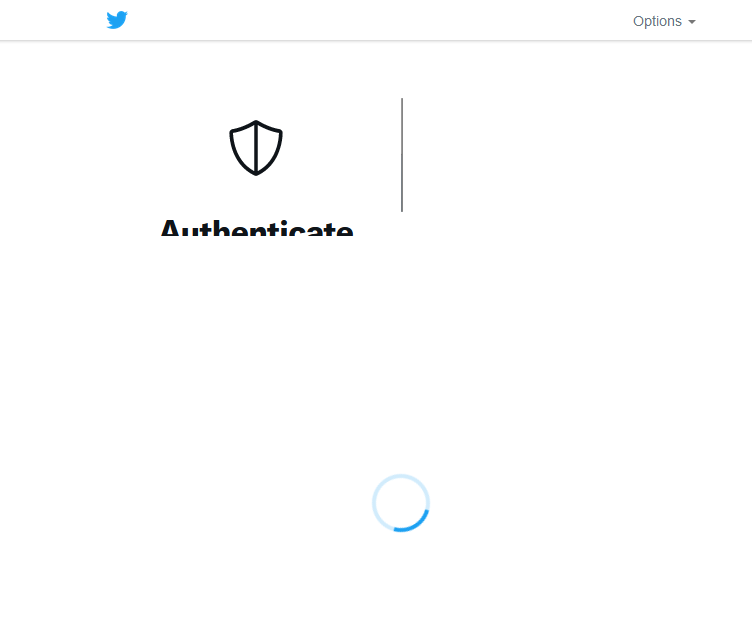Viewport: 752px width, 627px height.
Task: Show the Options menu using its triangle
Action: (x=692, y=22)
